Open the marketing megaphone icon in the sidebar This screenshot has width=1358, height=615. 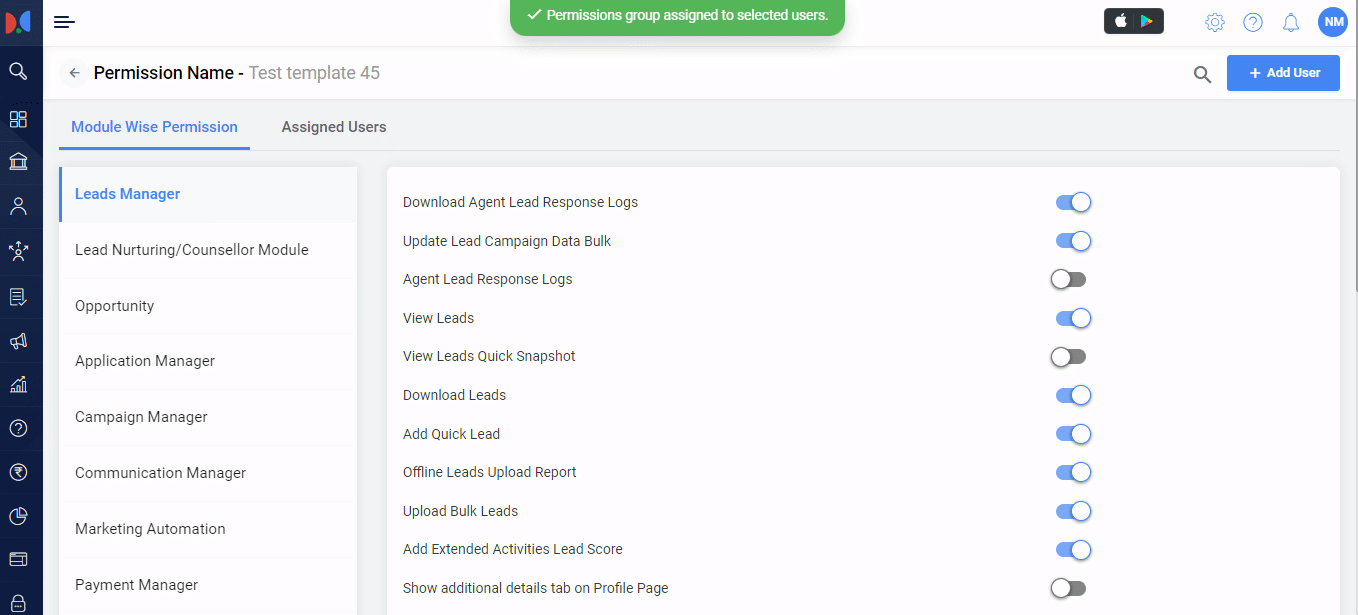coord(20,340)
